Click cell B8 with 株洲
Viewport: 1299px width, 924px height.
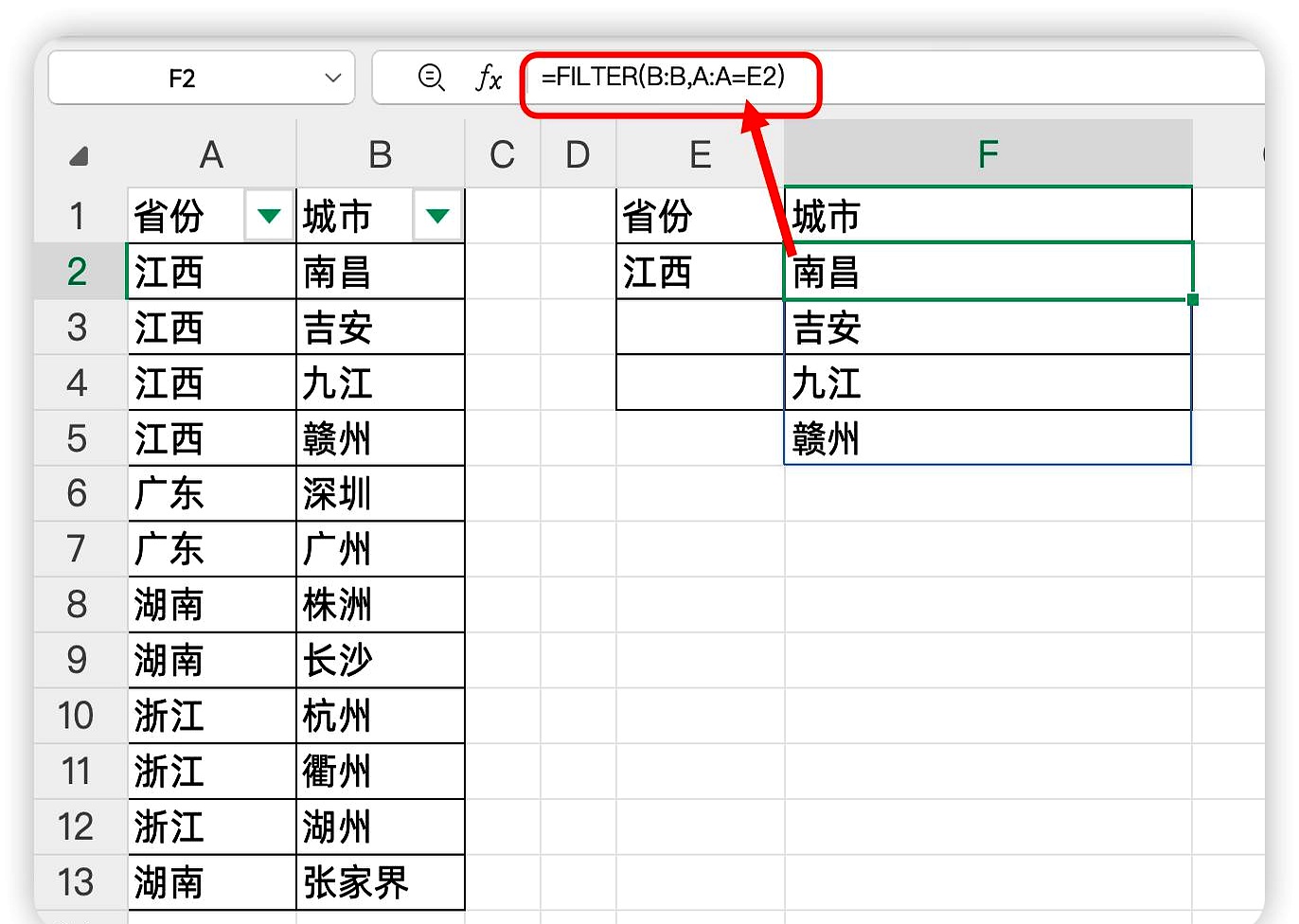[x=381, y=604]
